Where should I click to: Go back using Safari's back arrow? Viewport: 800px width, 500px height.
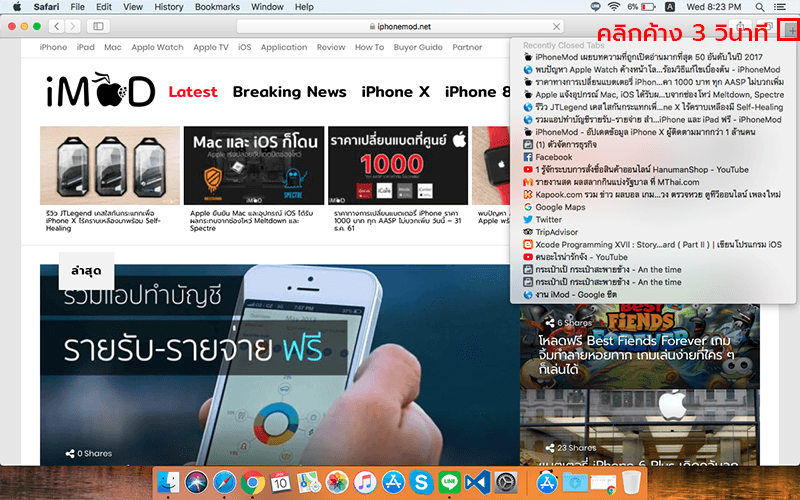click(x=57, y=26)
